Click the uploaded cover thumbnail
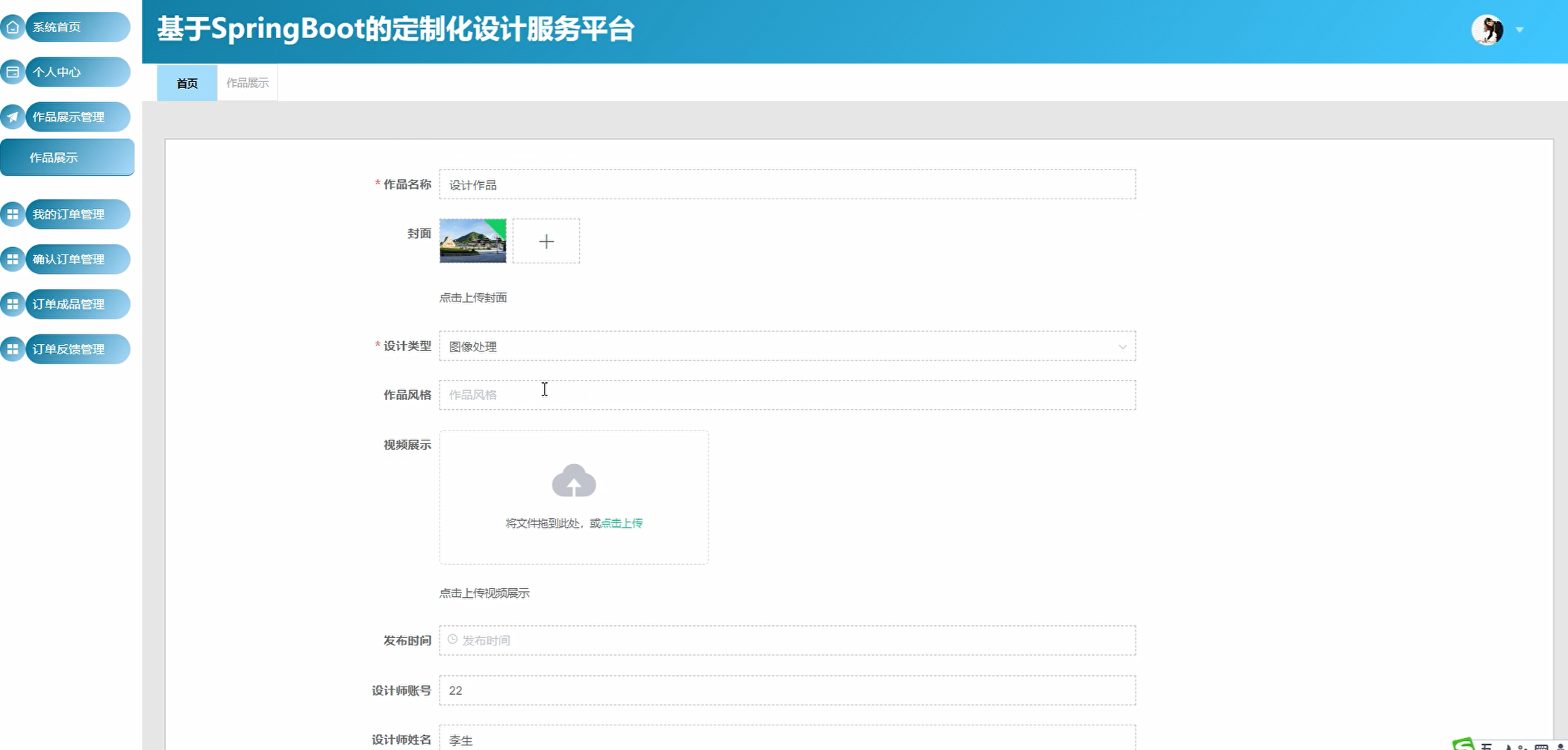Image resolution: width=1568 pixels, height=750 pixels. (472, 240)
